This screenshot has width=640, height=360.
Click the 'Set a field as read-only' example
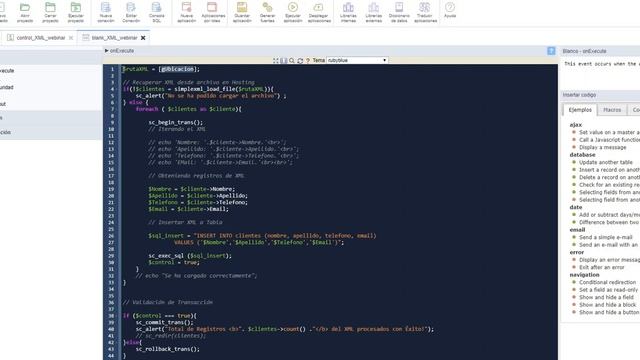(x=608, y=289)
